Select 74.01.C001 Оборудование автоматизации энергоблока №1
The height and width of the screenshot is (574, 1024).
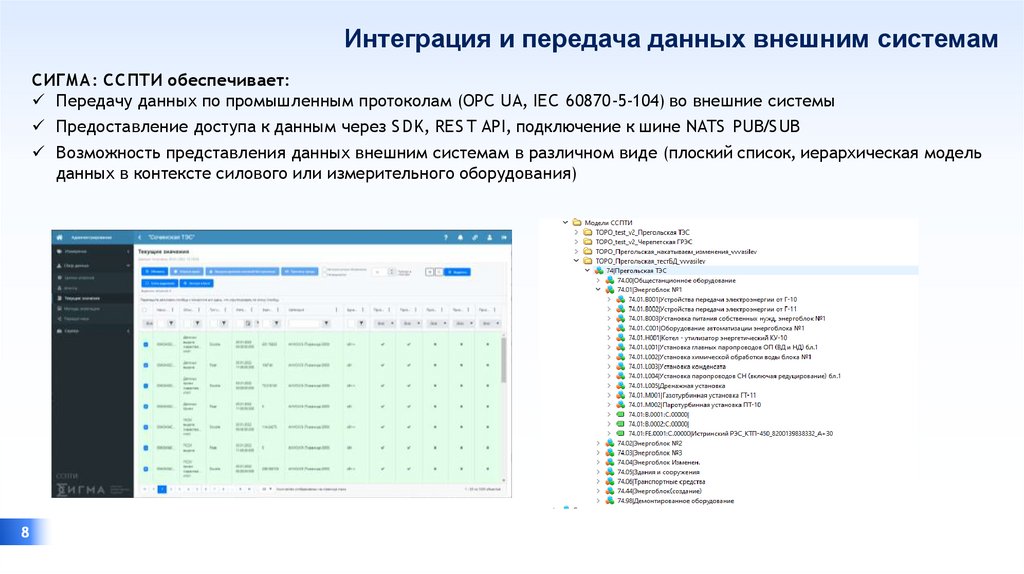point(716,328)
